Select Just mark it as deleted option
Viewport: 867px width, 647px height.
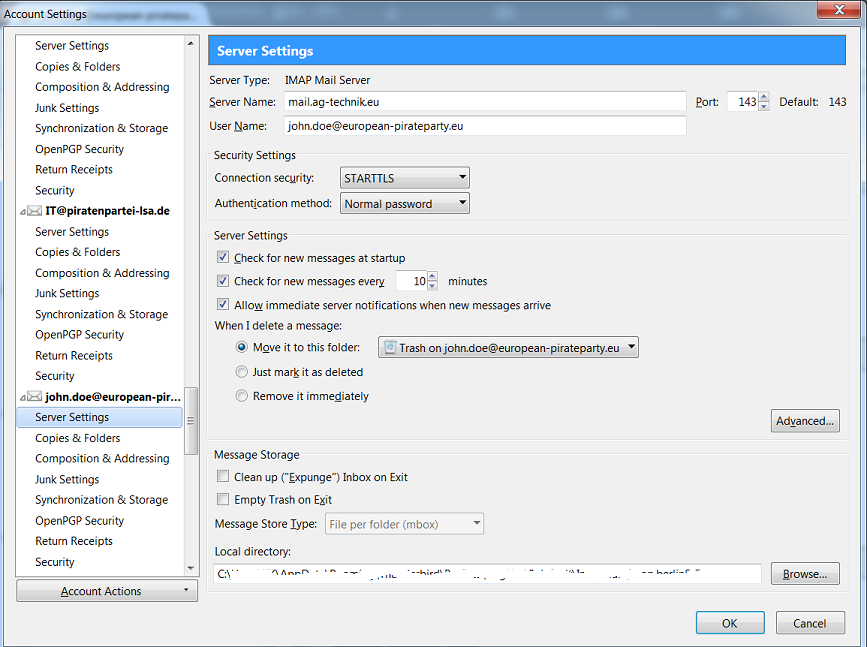(x=242, y=372)
